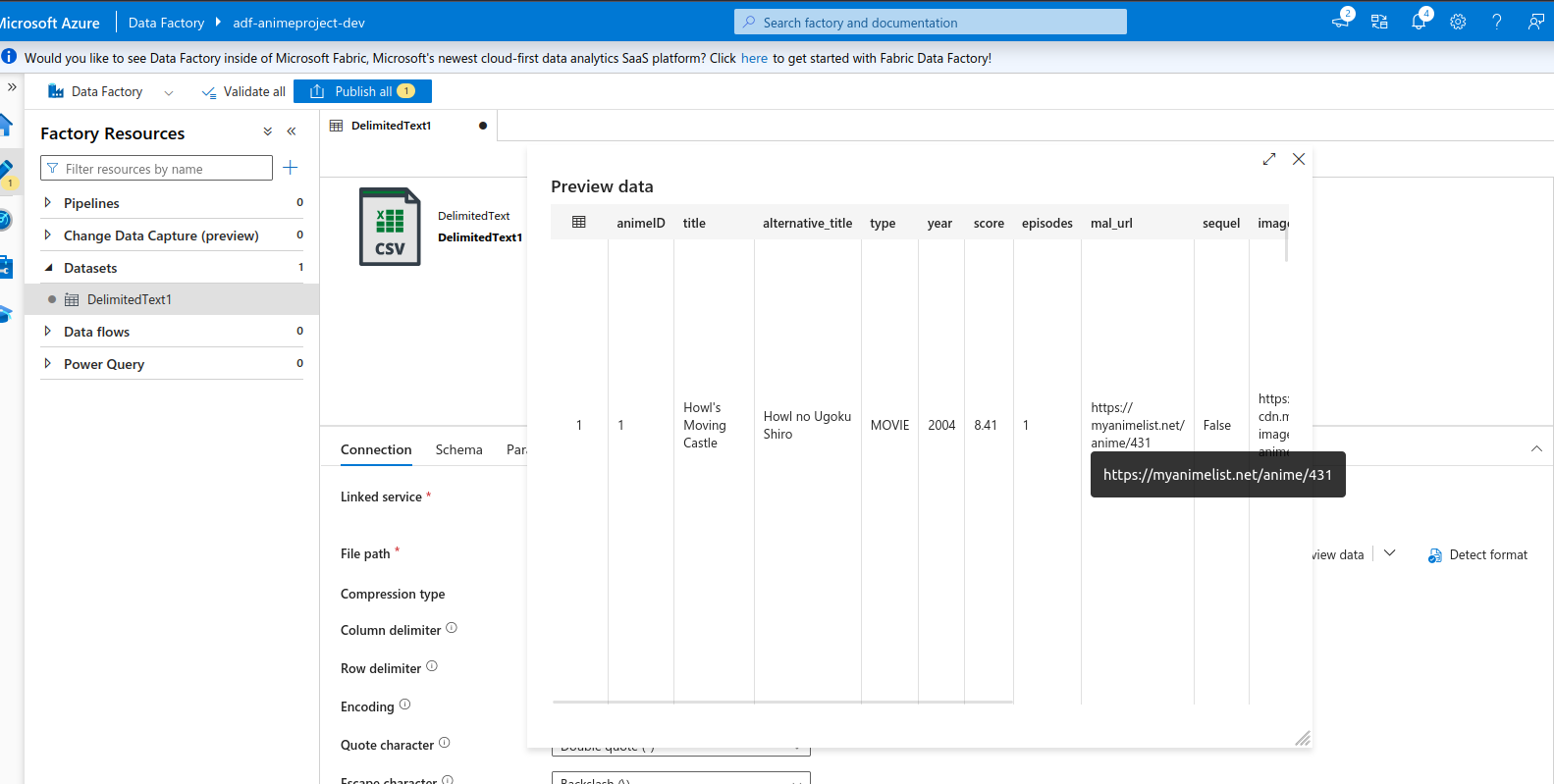Viewport: 1554px width, 784px height.
Task: Open the help question mark icon
Action: tap(1497, 22)
